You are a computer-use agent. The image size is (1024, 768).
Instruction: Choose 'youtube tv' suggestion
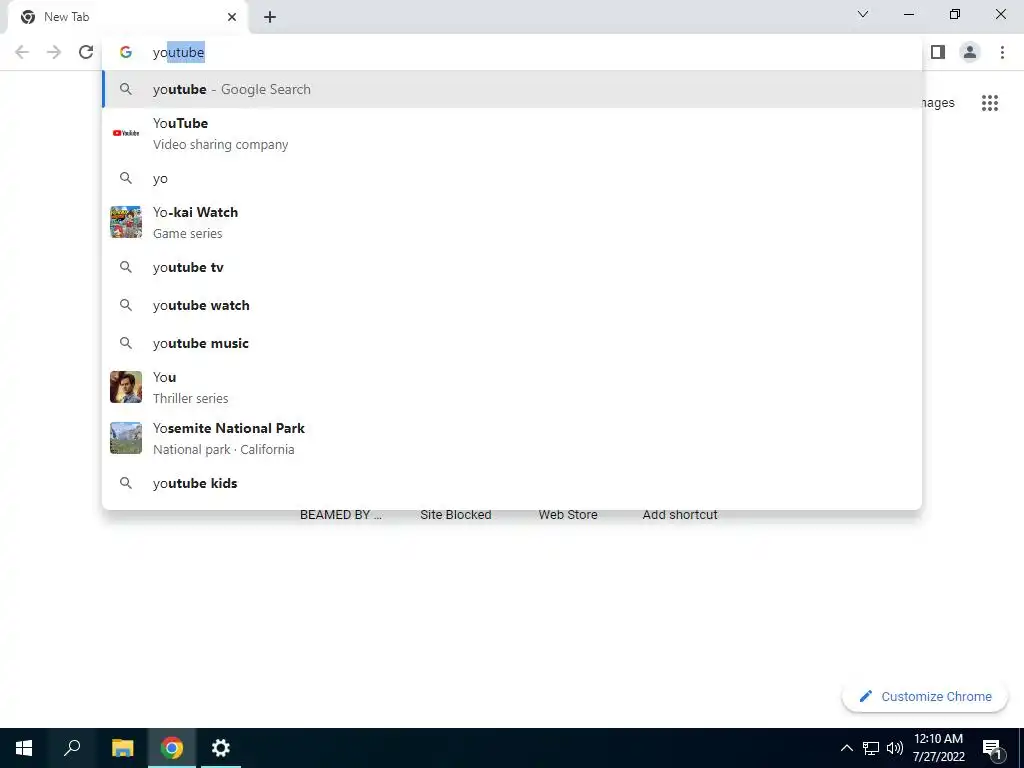pos(512,267)
